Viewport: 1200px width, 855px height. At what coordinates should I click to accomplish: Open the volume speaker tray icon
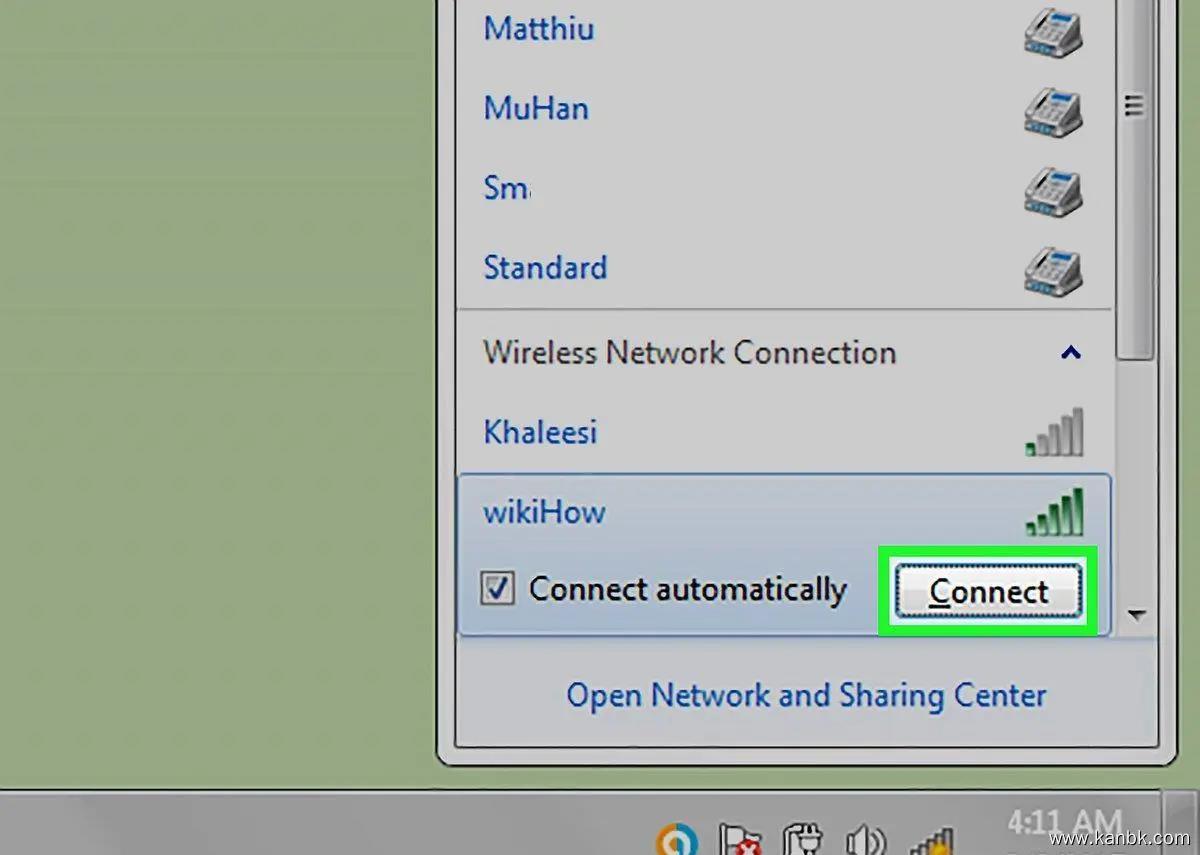[x=862, y=838]
